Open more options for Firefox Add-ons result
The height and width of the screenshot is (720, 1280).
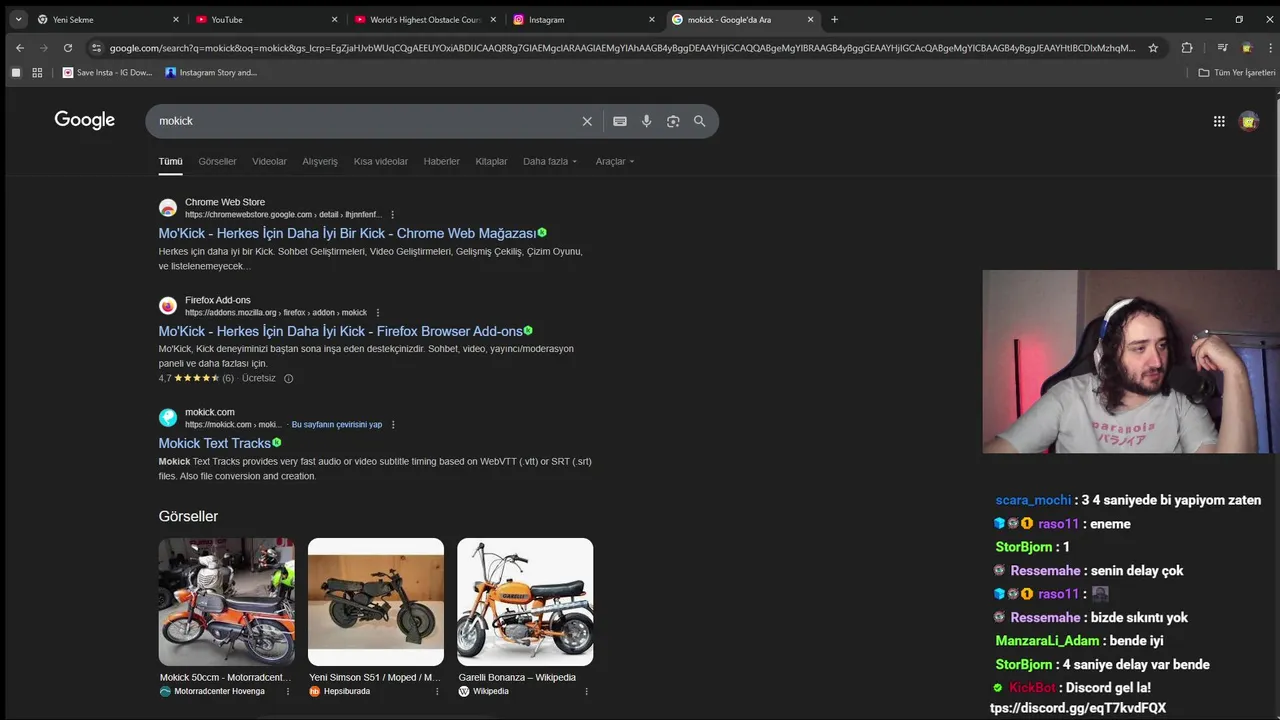coord(377,312)
